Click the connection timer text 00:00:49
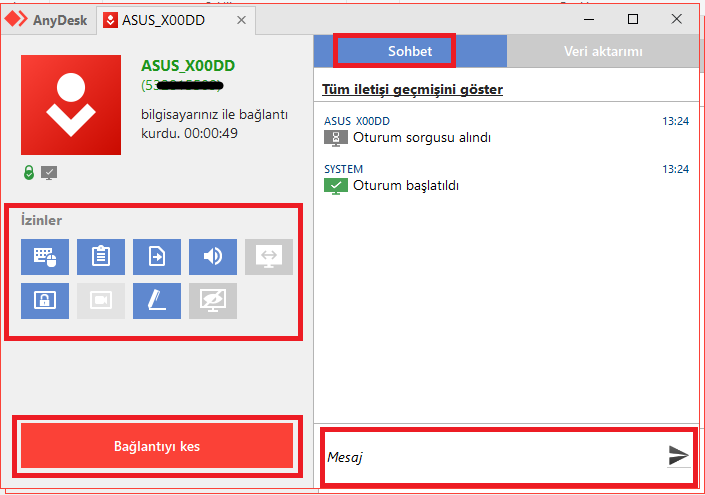The height and width of the screenshot is (495, 705). click(211, 133)
